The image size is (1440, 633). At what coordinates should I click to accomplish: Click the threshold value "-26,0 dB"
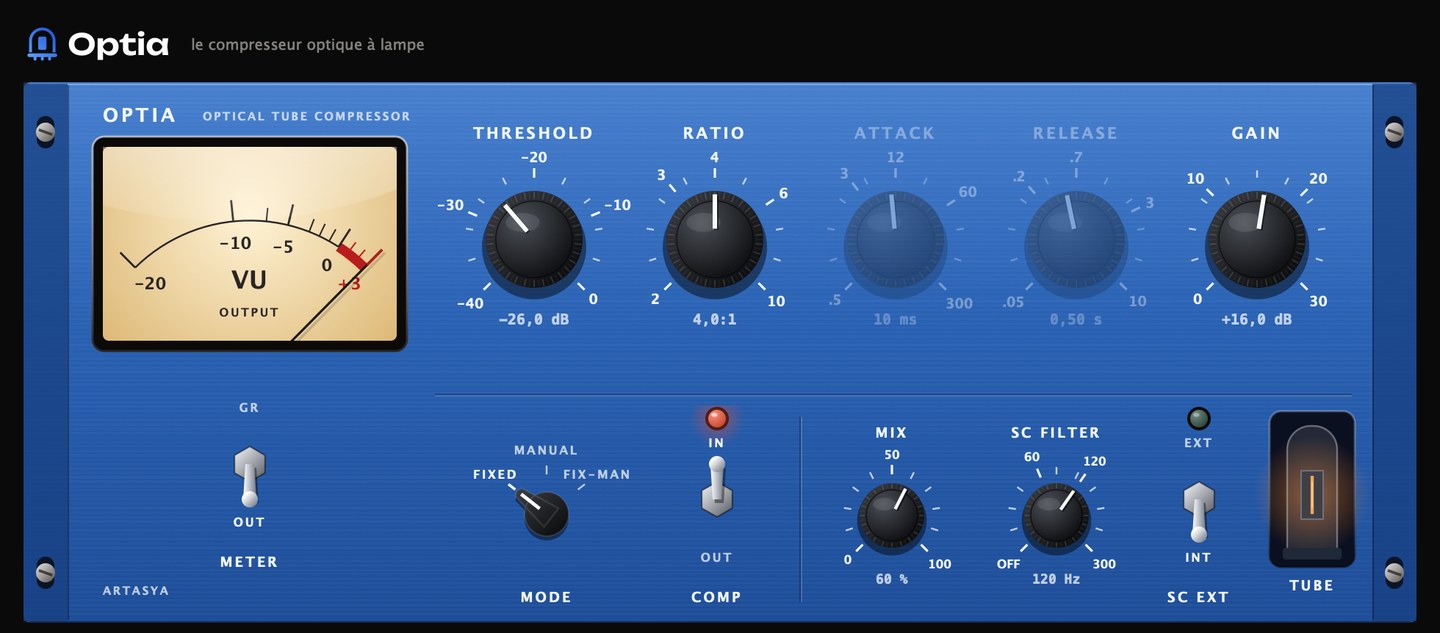[x=533, y=320]
